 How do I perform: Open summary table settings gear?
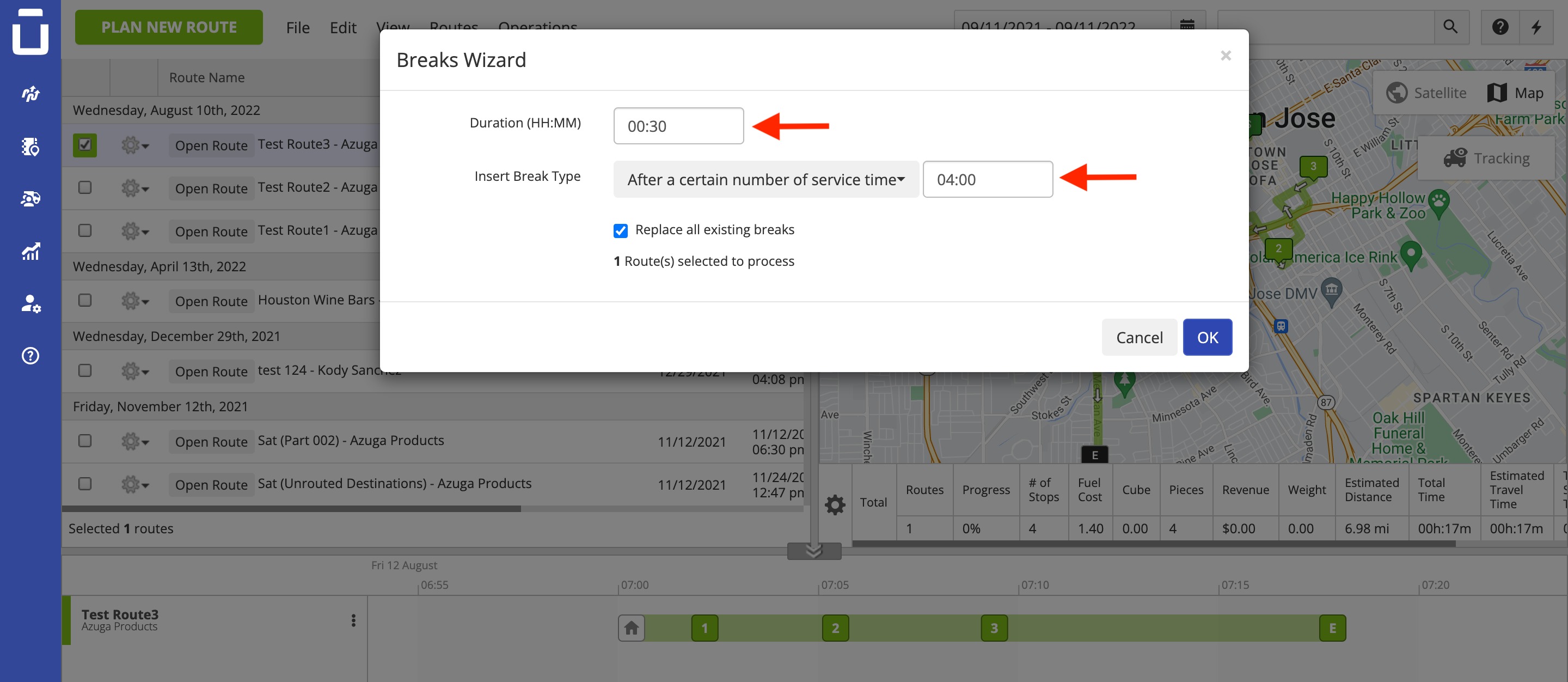835,504
